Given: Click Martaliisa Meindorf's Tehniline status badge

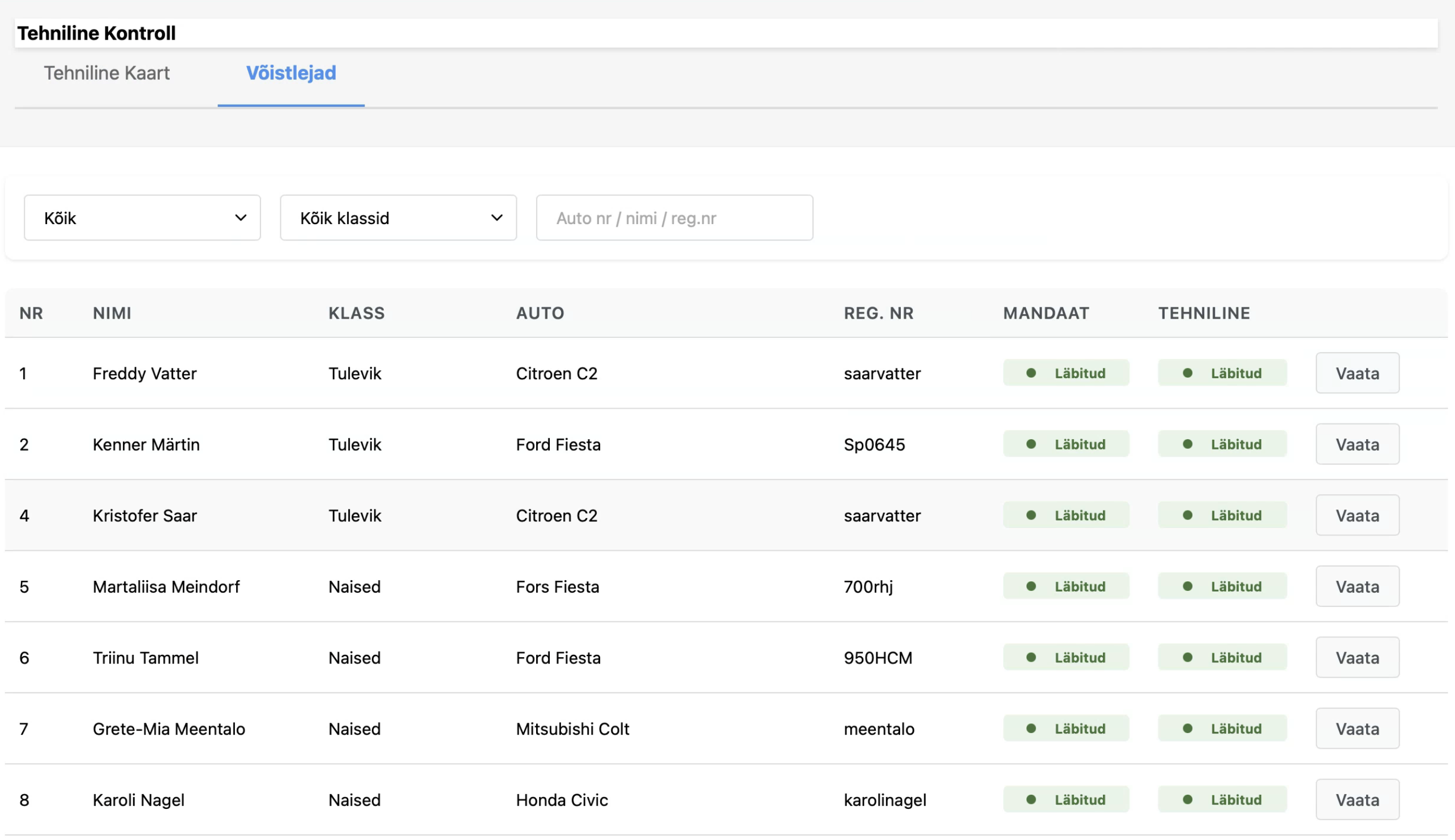Looking at the screenshot, I should [1222, 586].
